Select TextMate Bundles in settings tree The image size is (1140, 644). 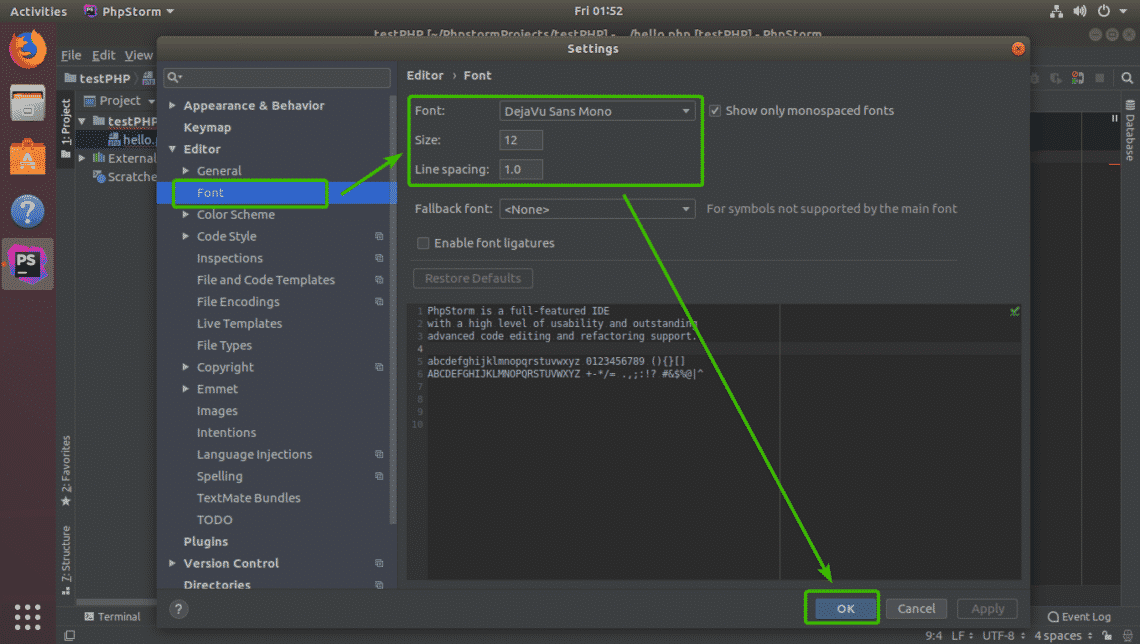(x=249, y=498)
